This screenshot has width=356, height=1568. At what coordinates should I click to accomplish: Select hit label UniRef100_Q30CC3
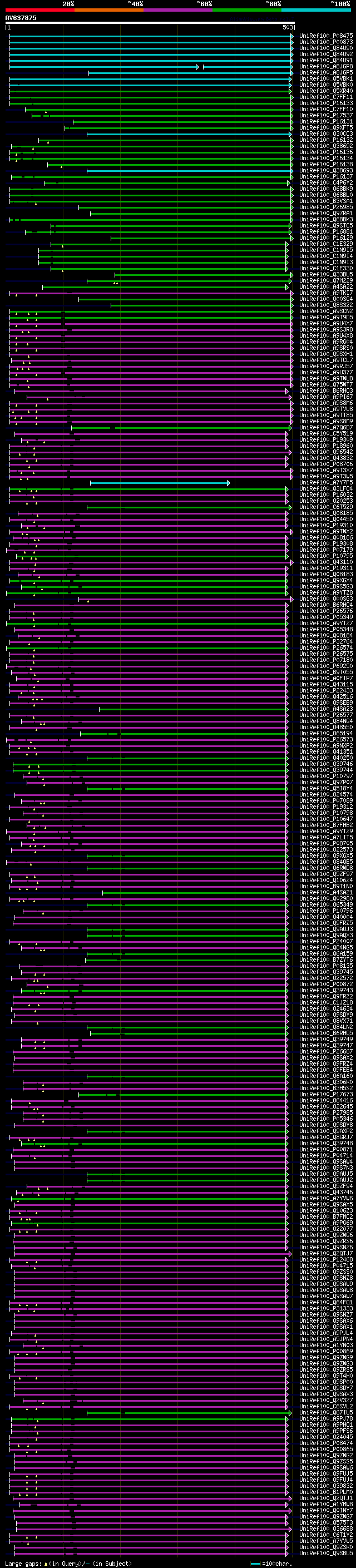click(x=326, y=134)
